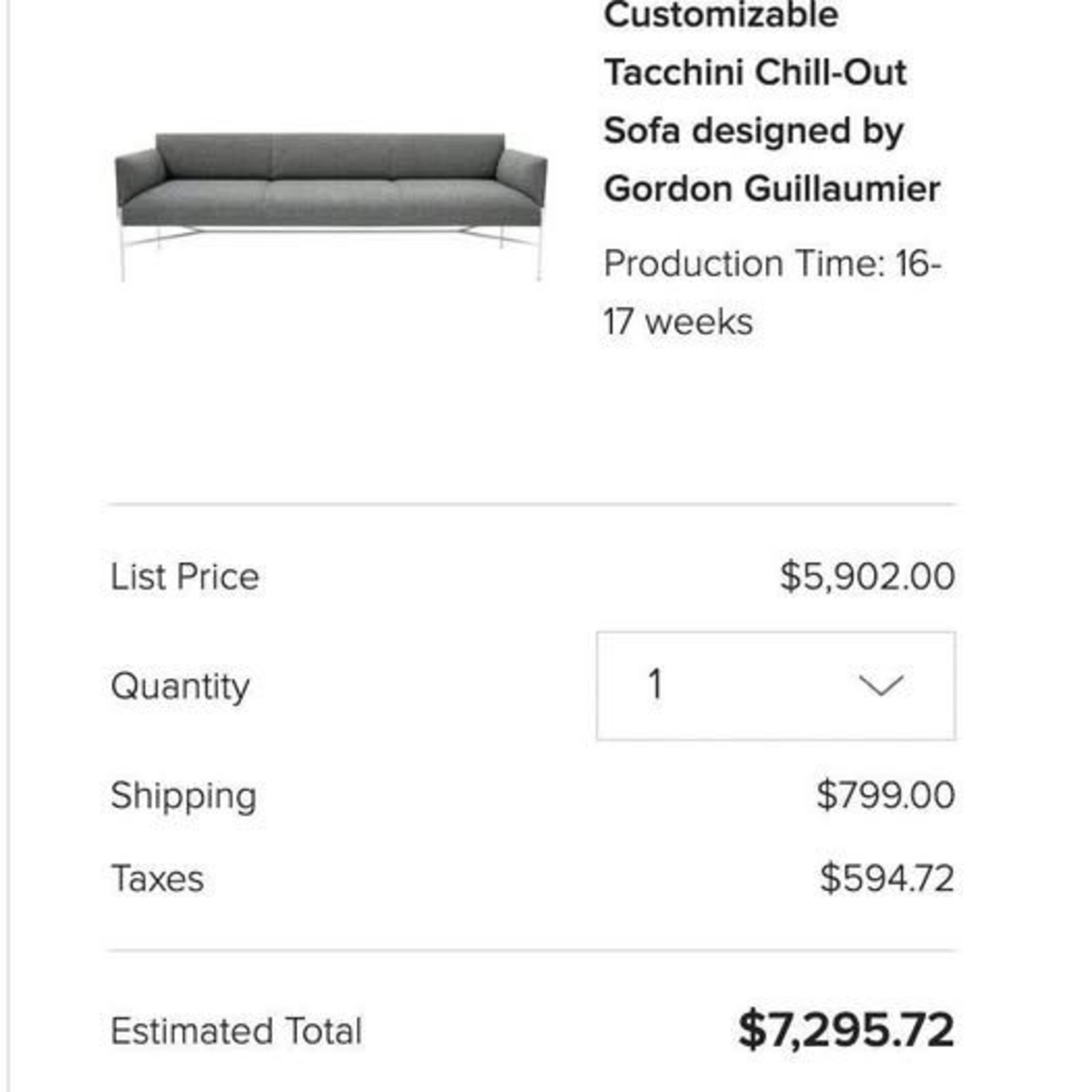Click the "17 weeks" production time line
The image size is (1092, 1092).
[x=678, y=322]
